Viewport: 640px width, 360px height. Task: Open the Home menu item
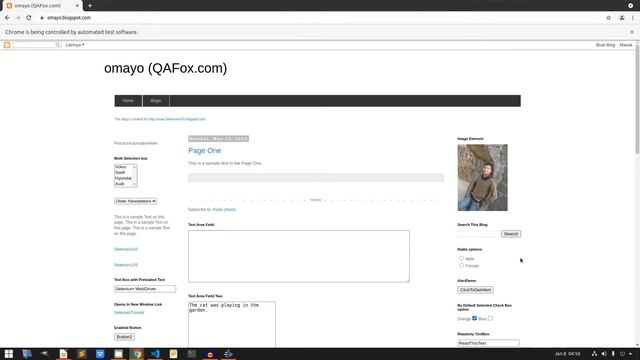128,101
